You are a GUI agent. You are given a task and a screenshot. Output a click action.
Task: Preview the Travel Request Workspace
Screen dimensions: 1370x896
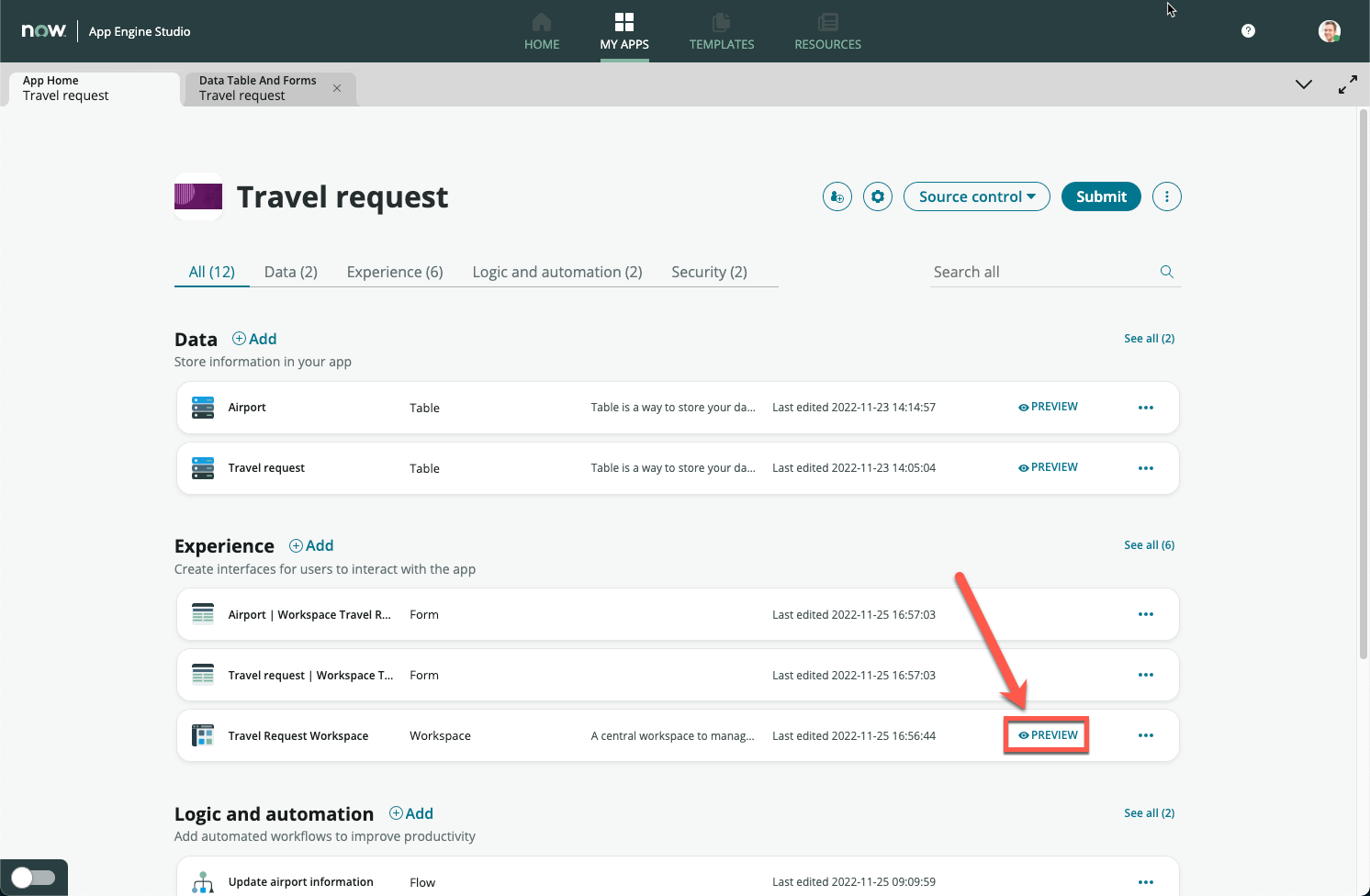pyautogui.click(x=1048, y=735)
